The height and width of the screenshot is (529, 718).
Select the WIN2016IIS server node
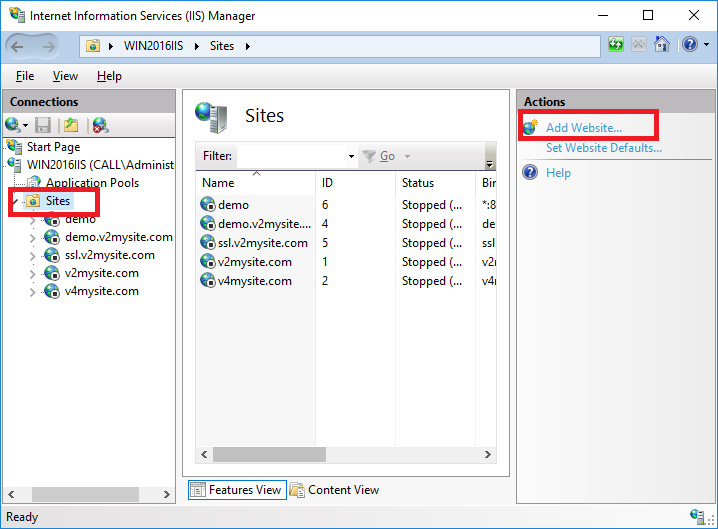100,164
